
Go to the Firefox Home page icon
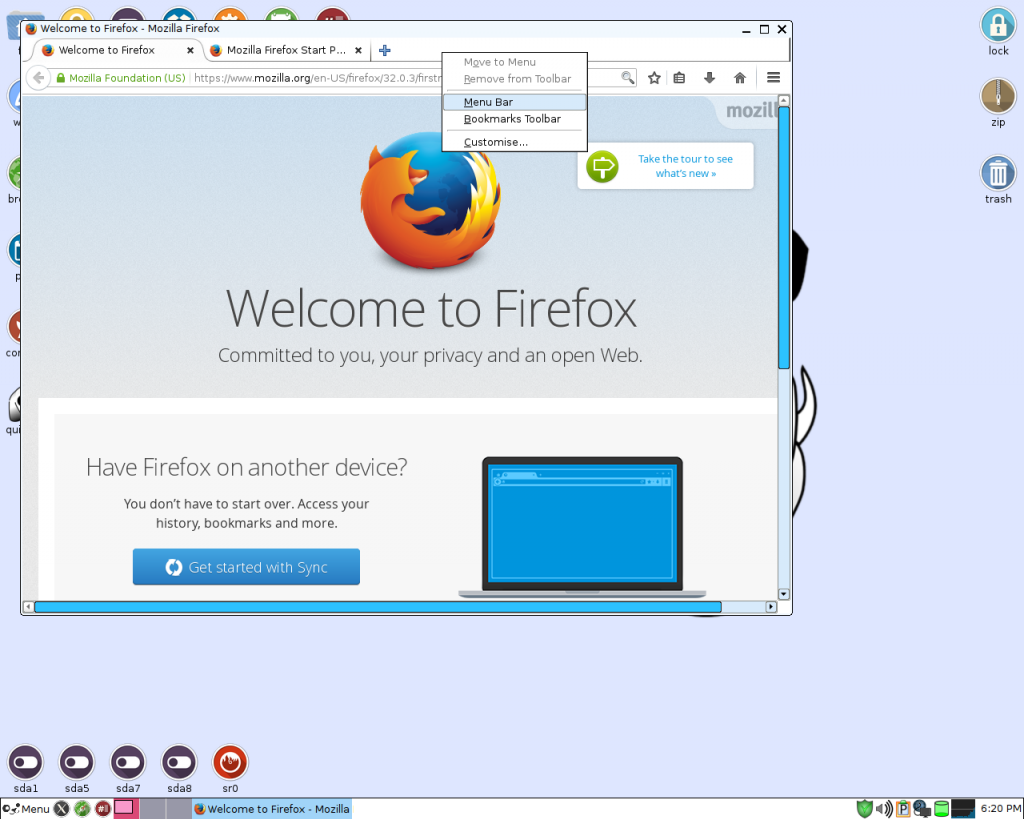point(739,78)
